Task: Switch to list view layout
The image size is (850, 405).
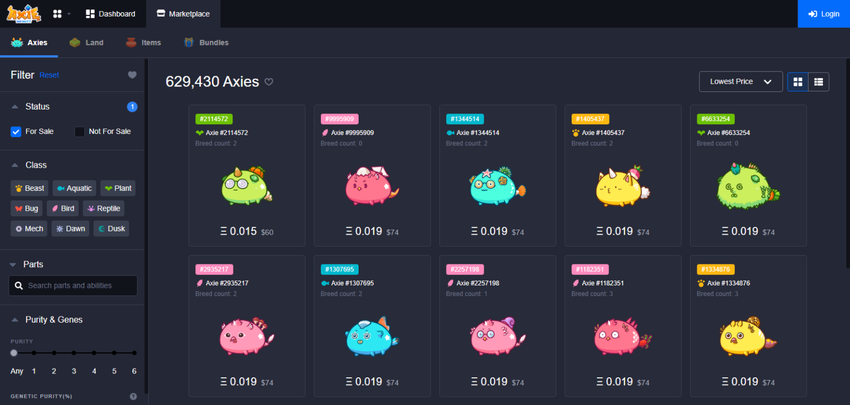Action: [819, 82]
